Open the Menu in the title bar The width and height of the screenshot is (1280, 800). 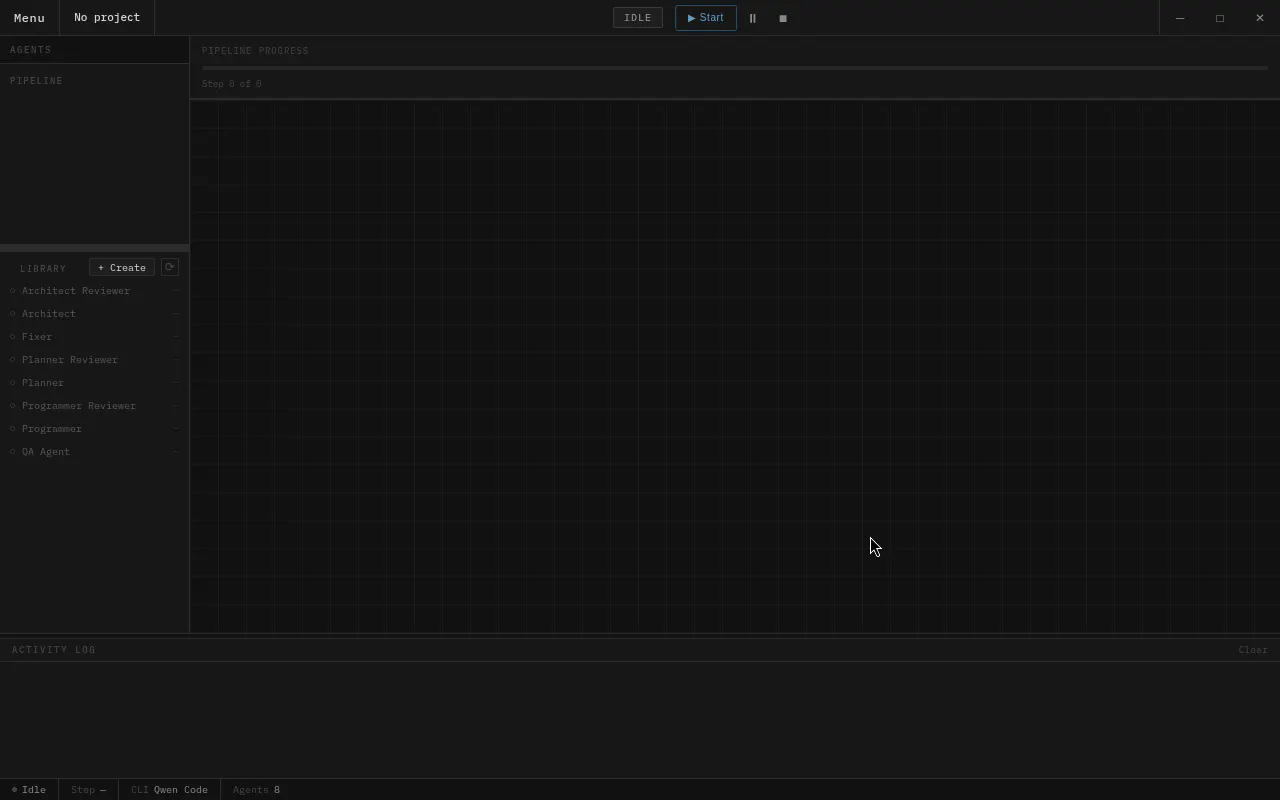29,18
